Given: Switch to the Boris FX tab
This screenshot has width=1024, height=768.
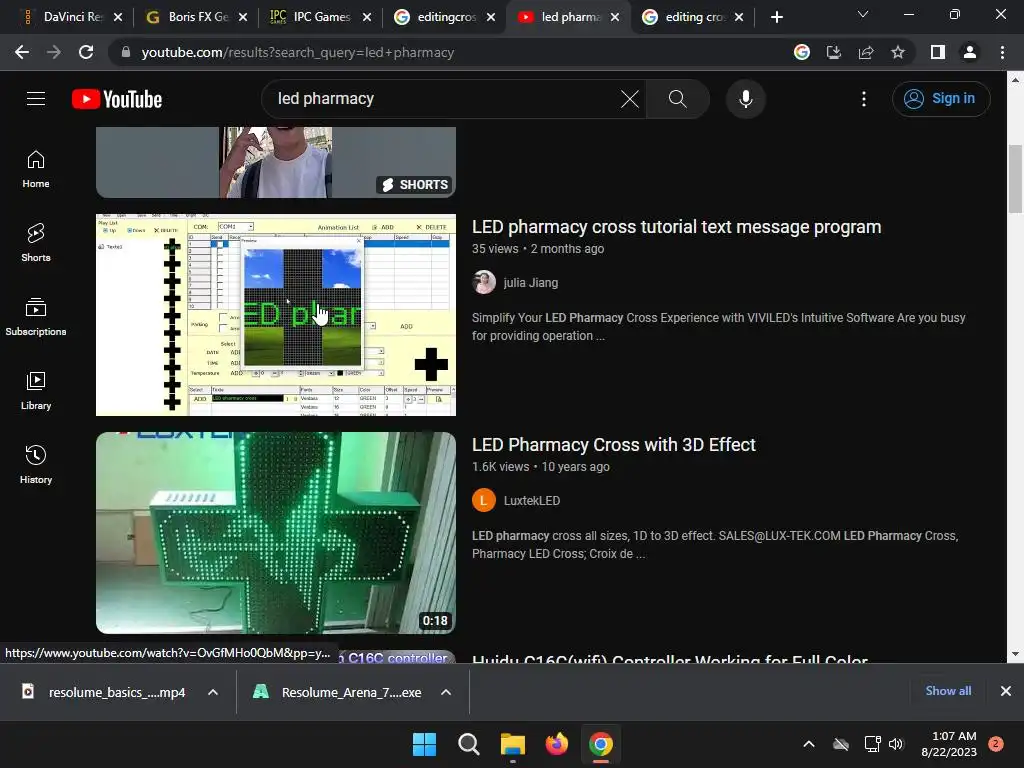Looking at the screenshot, I should tap(197, 17).
